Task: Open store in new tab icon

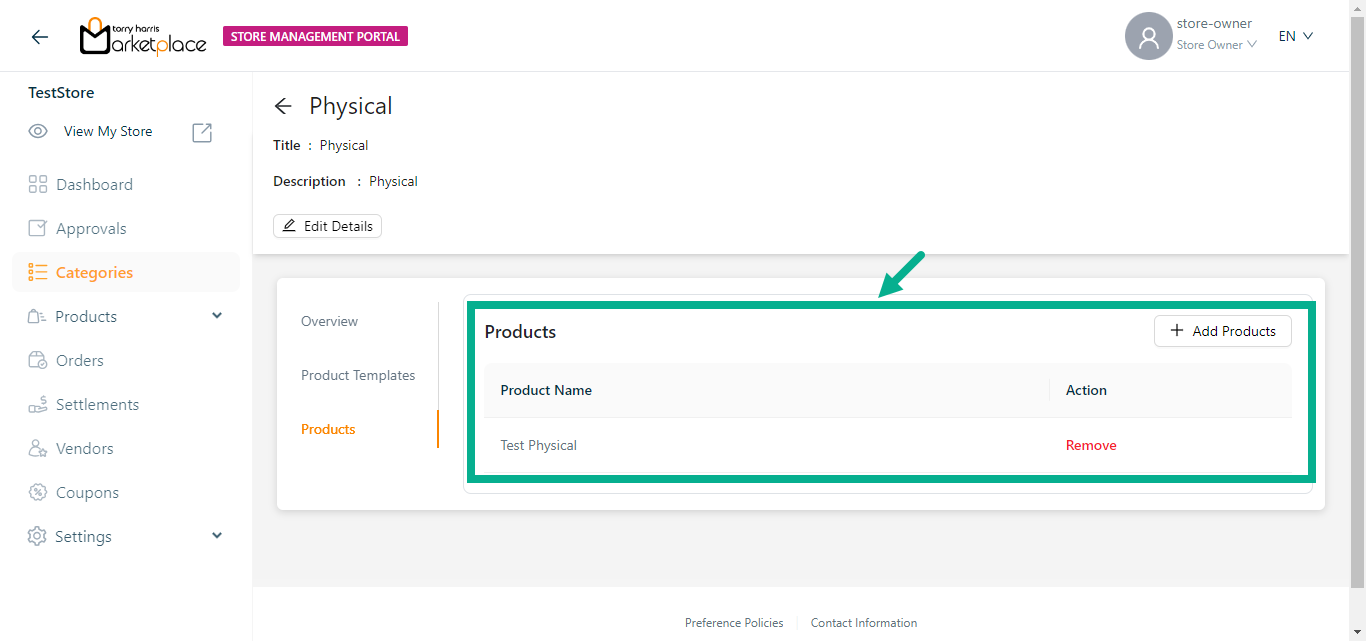Action: (202, 132)
